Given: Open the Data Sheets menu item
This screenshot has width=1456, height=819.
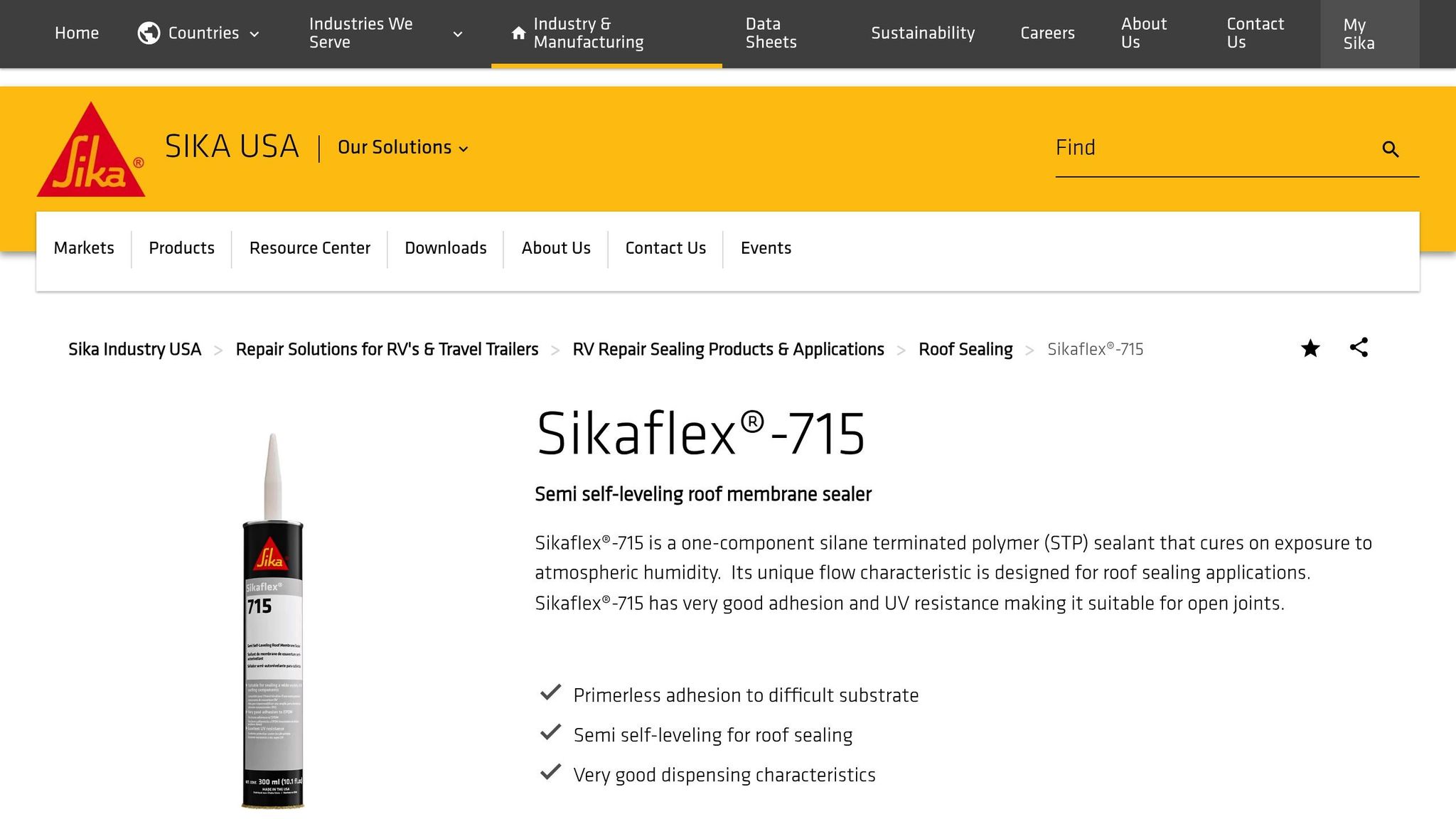Looking at the screenshot, I should click(770, 33).
